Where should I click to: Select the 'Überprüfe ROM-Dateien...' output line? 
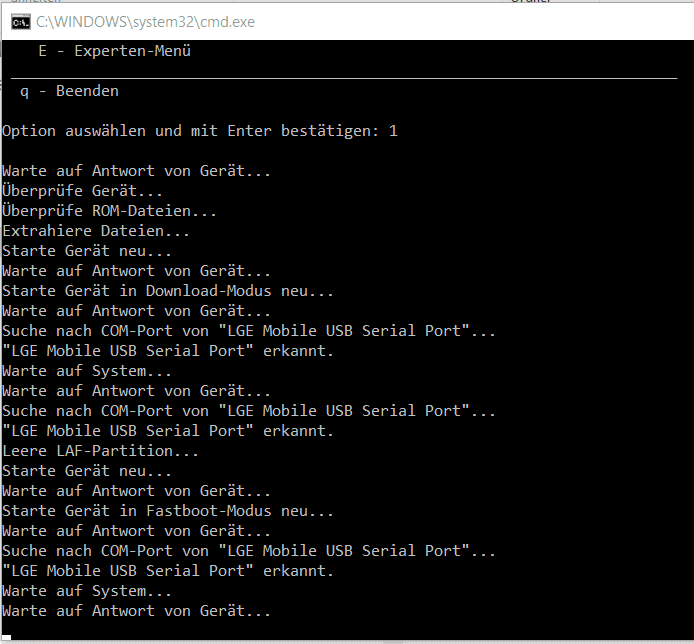click(109, 211)
